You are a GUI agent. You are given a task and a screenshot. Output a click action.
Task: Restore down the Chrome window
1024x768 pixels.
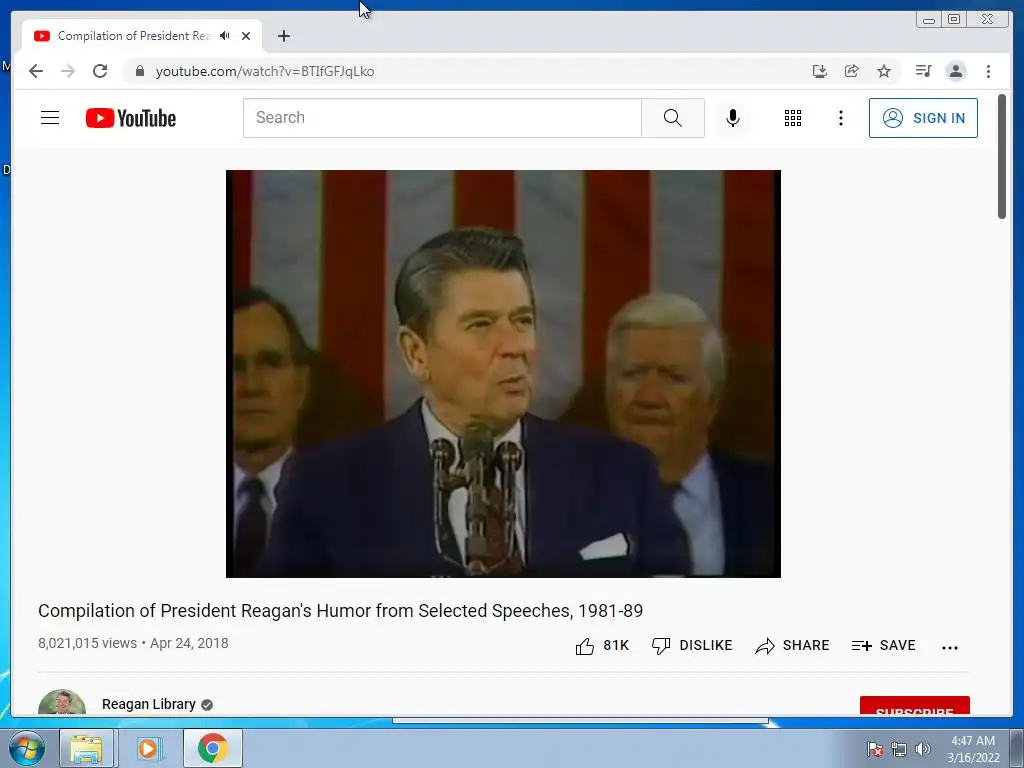click(954, 20)
